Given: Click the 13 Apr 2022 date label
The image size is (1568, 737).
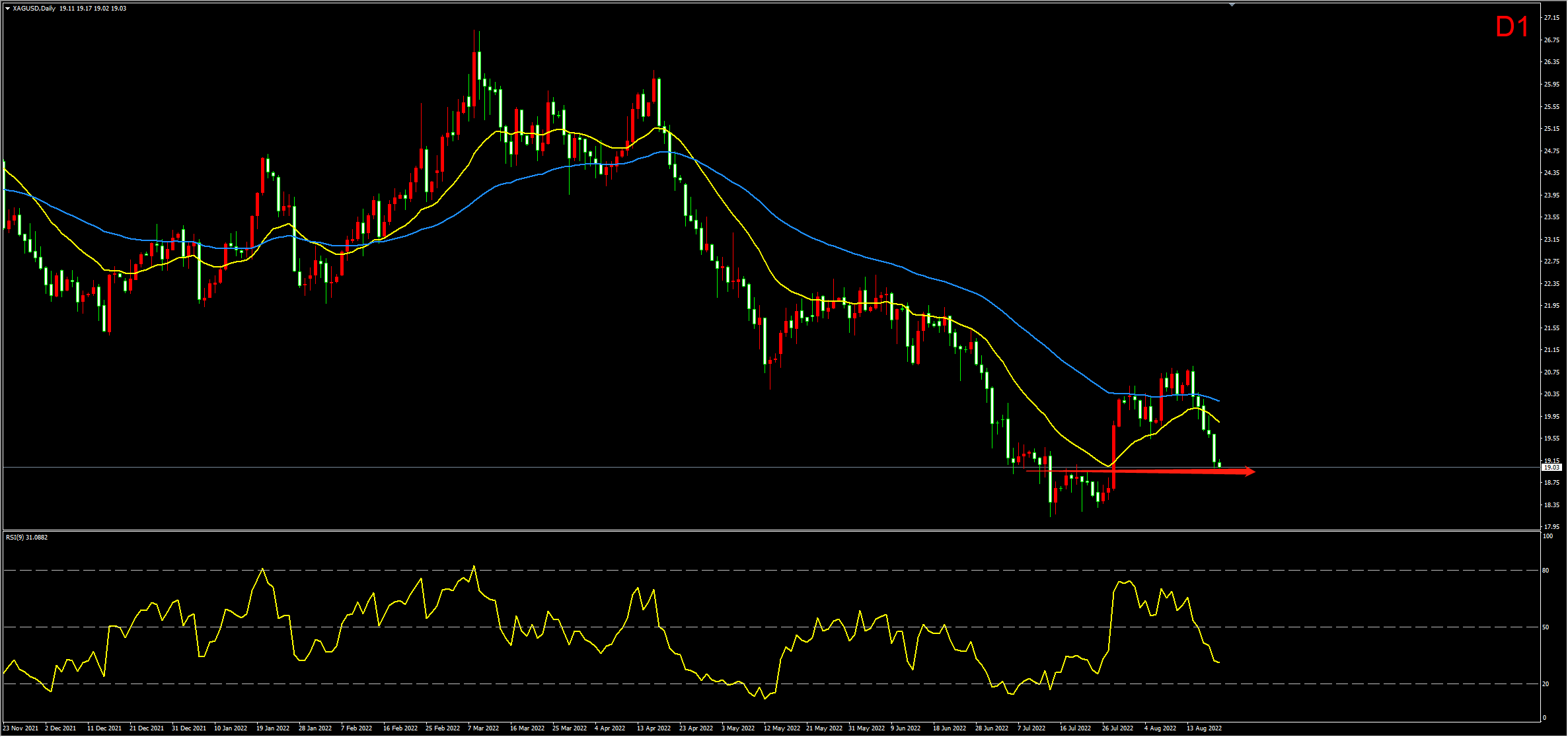Looking at the screenshot, I should (653, 728).
